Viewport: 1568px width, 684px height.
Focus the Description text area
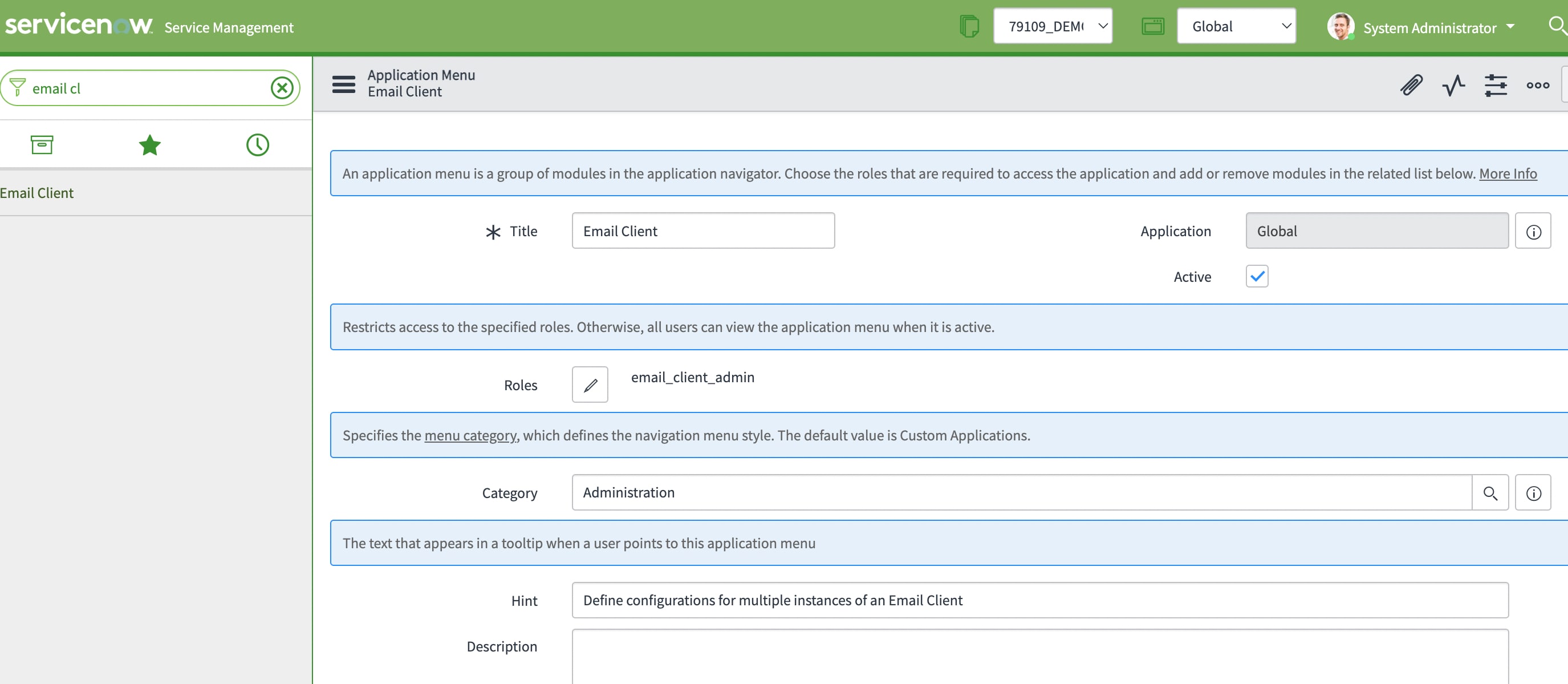[x=1039, y=657]
